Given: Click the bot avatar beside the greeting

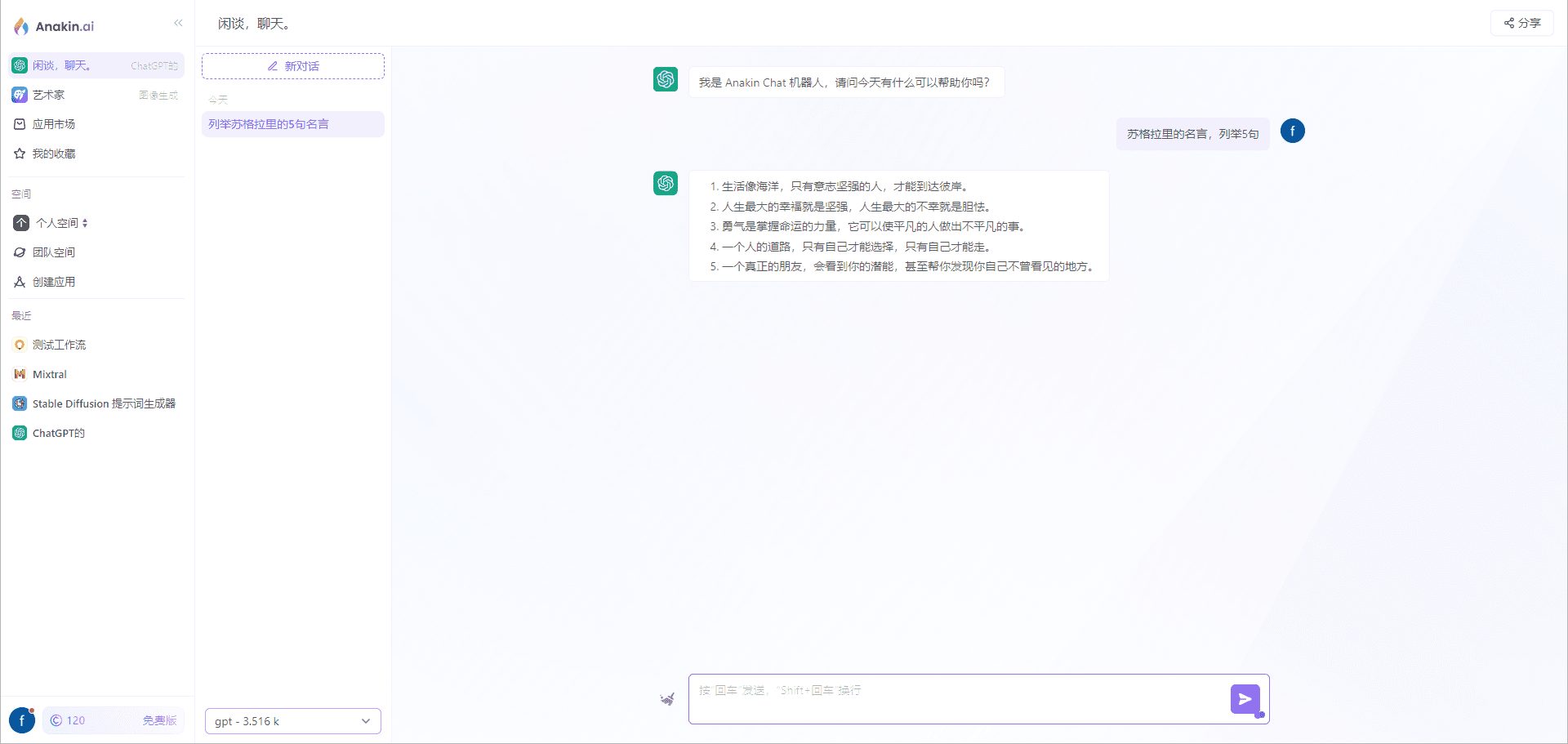Looking at the screenshot, I should click(666, 79).
